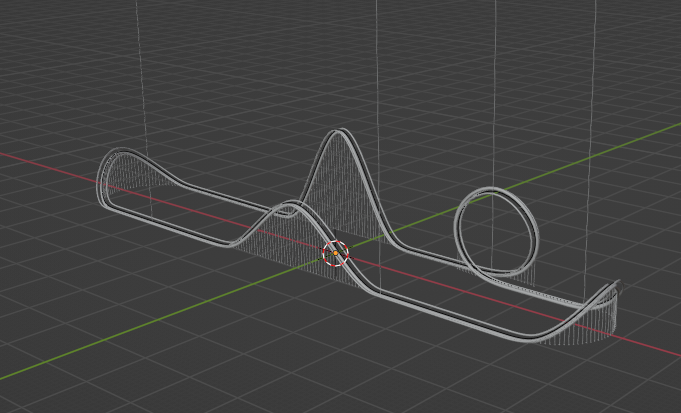This screenshot has height=413, width=681.
Task: Click the orange origin dot inside the 3D cursor
Action: (336, 253)
